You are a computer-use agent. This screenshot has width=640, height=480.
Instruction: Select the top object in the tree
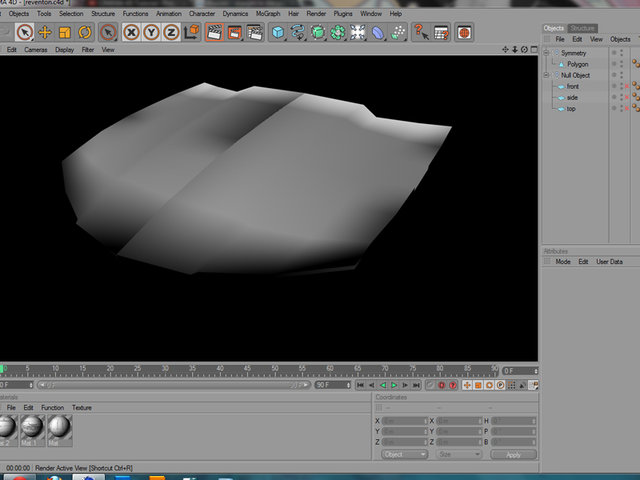[x=571, y=109]
